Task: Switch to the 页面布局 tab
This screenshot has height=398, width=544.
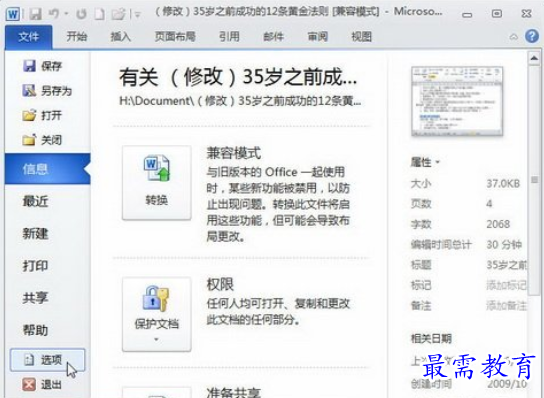Action: pyautogui.click(x=175, y=36)
